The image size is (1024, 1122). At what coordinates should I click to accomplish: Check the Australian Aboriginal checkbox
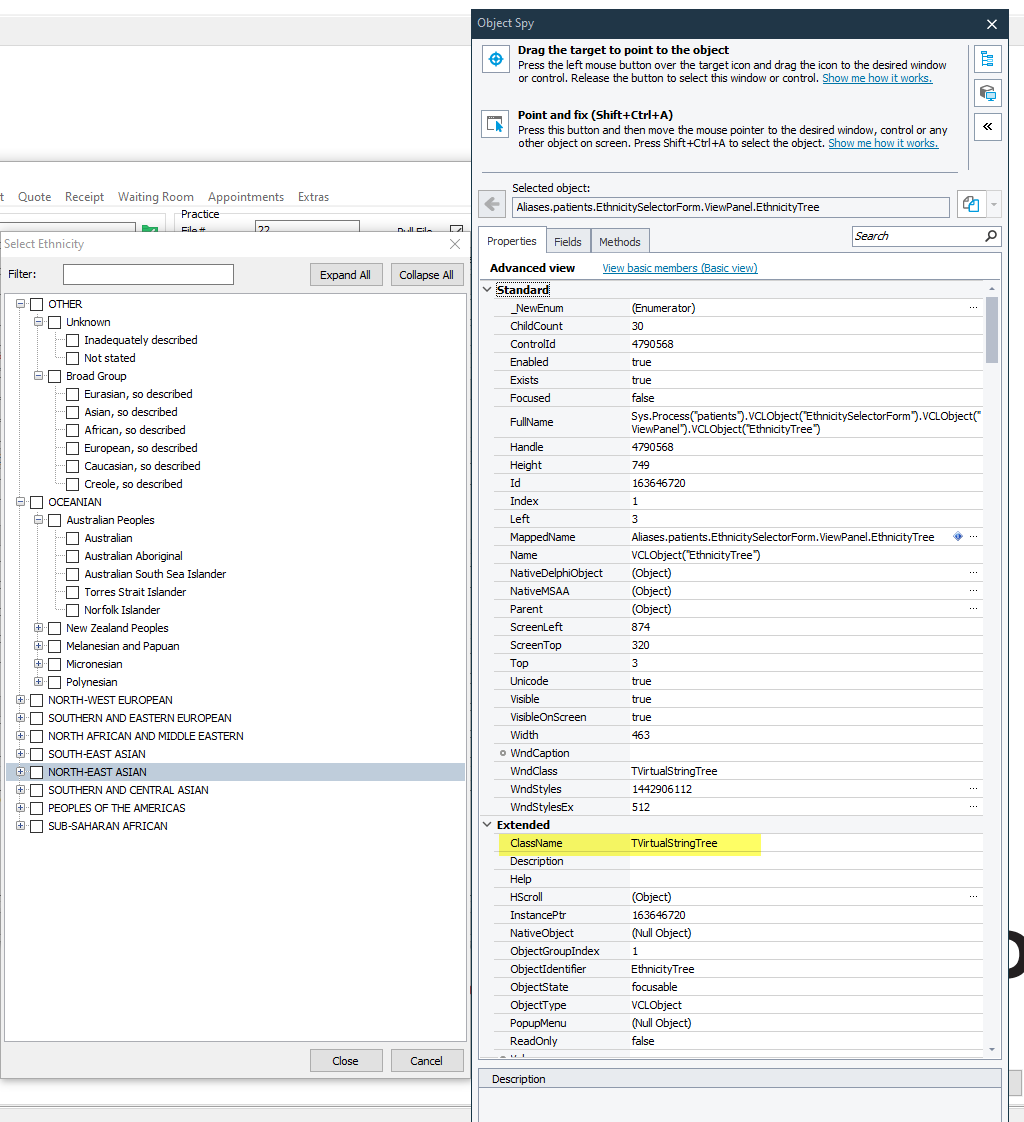(73, 556)
